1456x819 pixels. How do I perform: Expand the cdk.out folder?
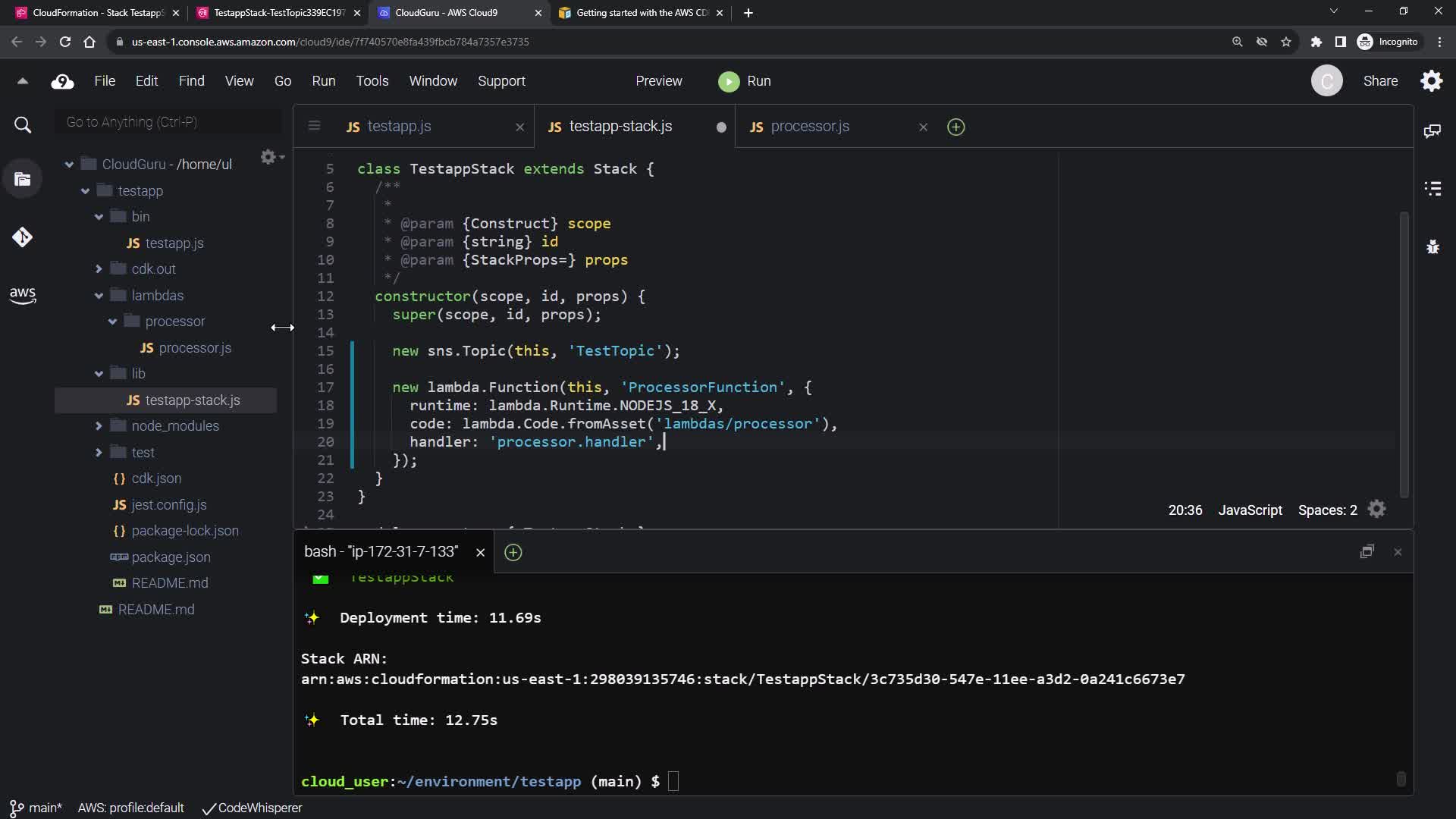[x=99, y=269]
